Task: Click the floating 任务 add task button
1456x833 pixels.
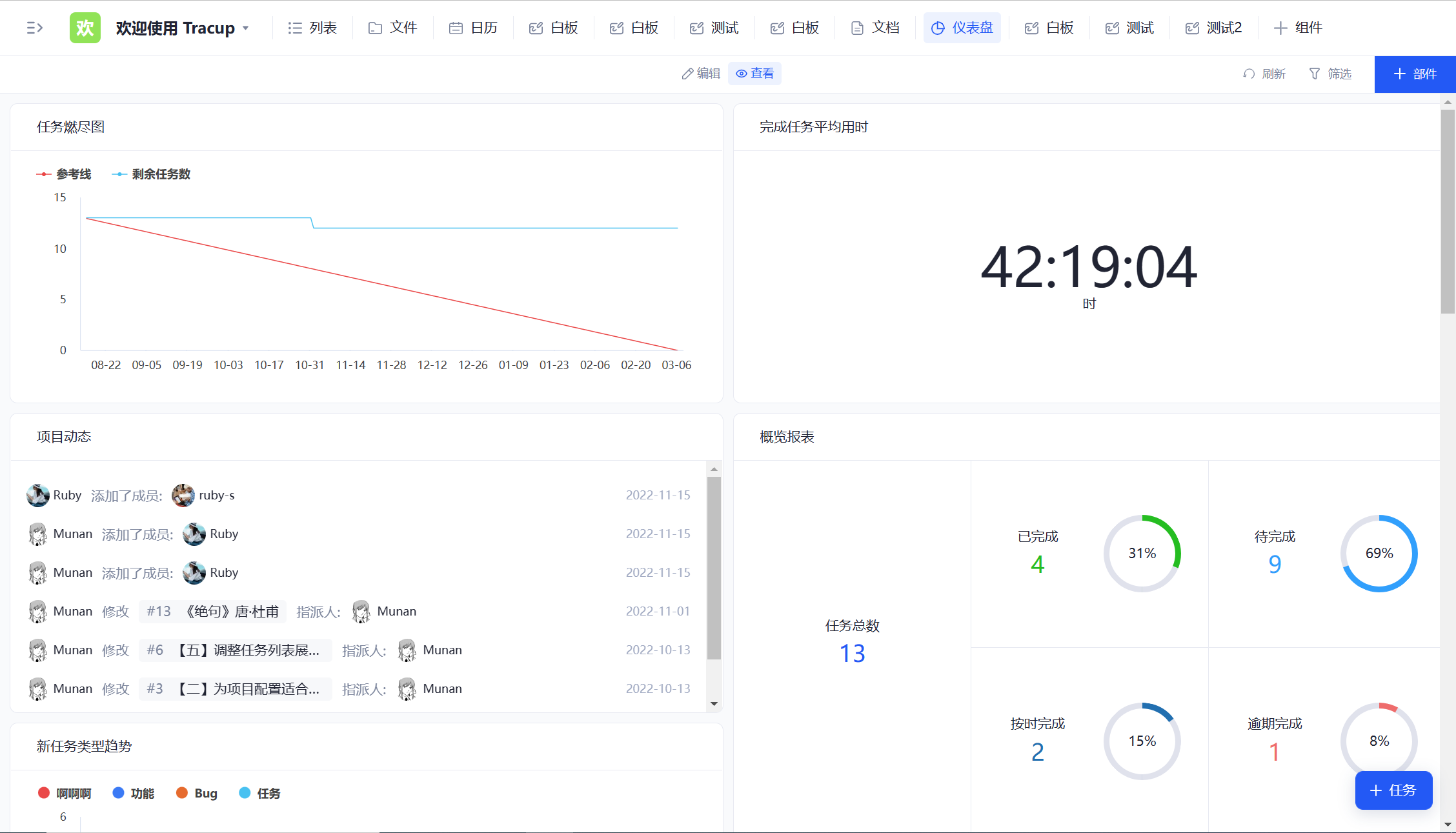Action: (x=1393, y=790)
